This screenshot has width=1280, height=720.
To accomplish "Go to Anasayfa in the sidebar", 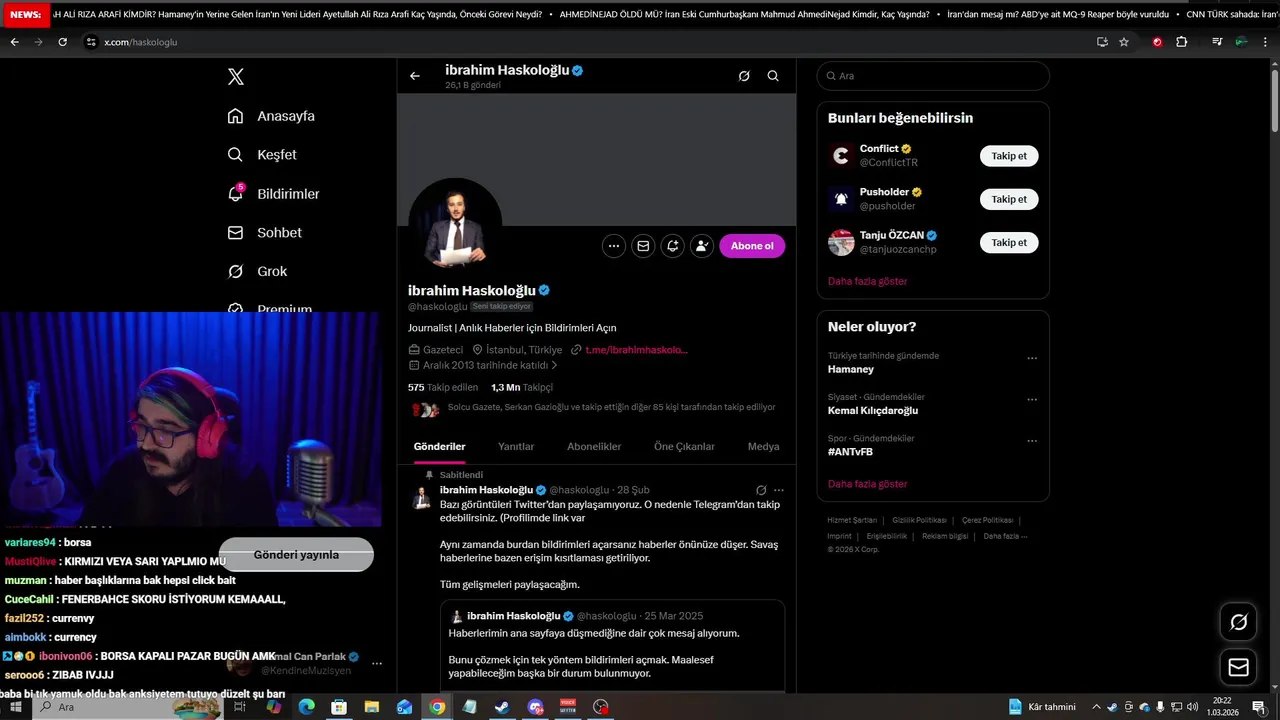I will tap(271, 116).
